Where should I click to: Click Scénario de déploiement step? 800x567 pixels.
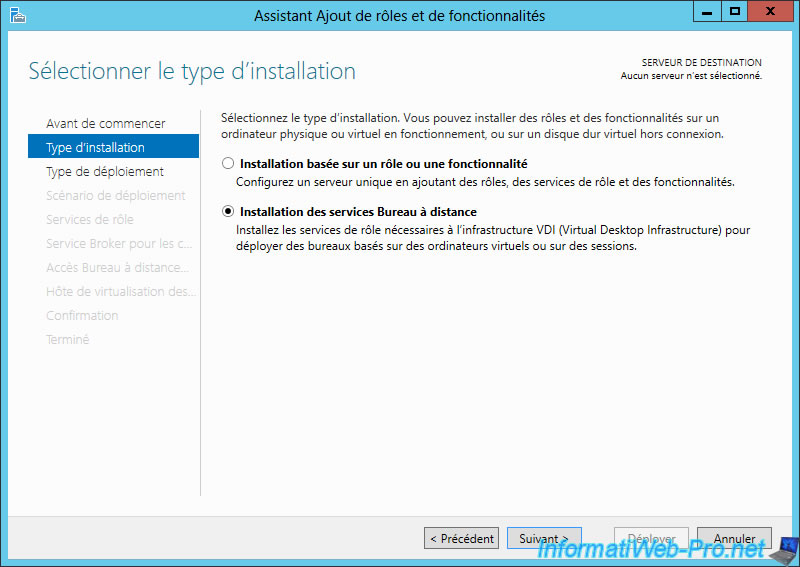(115, 195)
